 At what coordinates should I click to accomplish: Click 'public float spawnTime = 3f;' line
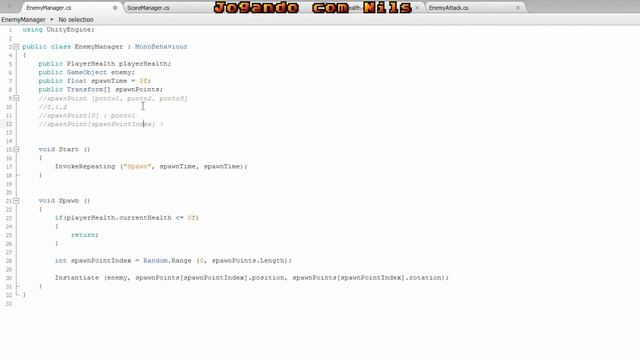95,81
